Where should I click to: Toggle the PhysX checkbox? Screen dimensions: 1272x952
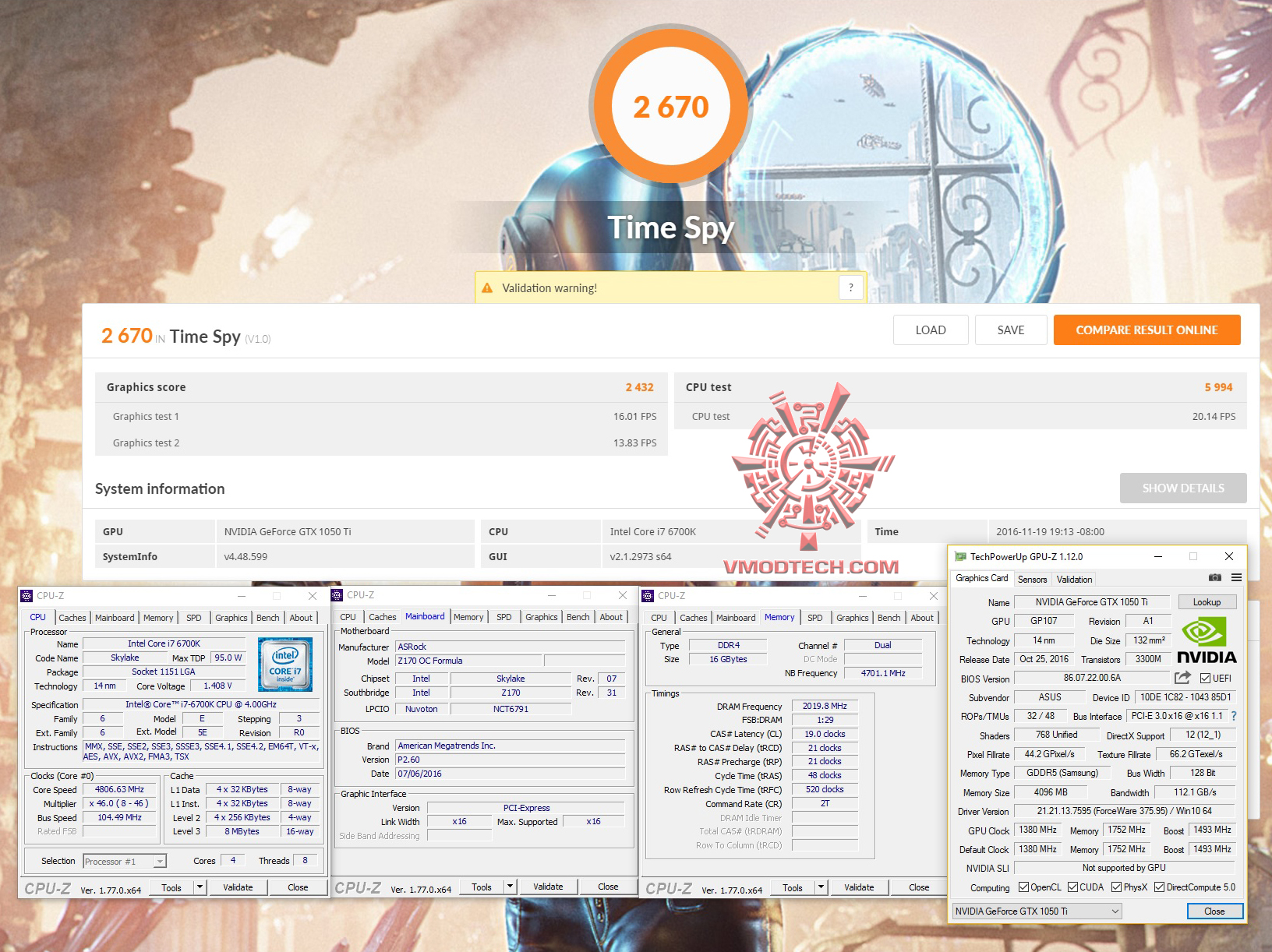pos(1117,887)
